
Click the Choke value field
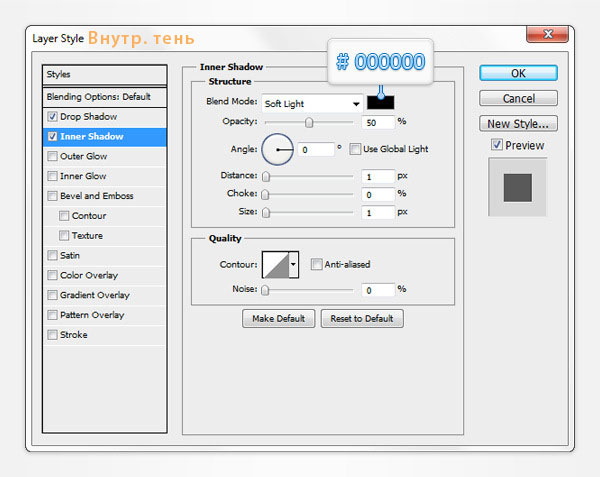377,194
